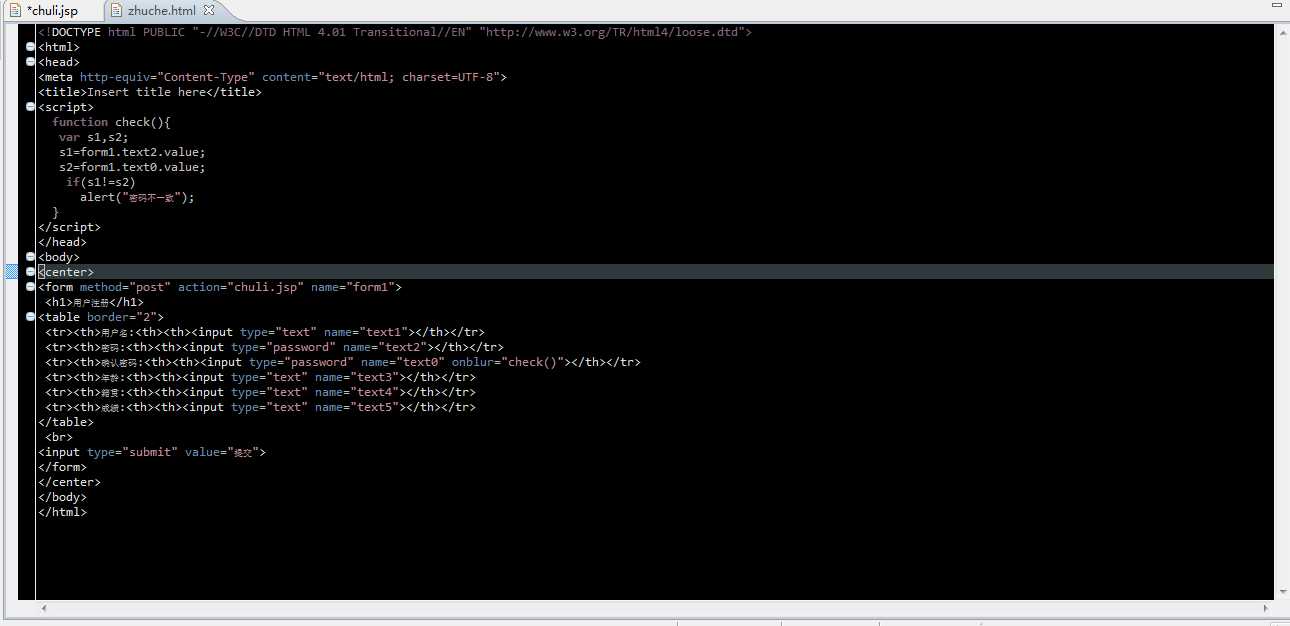Collapse the <head> code fold
1290x626 pixels.
[x=30, y=62]
